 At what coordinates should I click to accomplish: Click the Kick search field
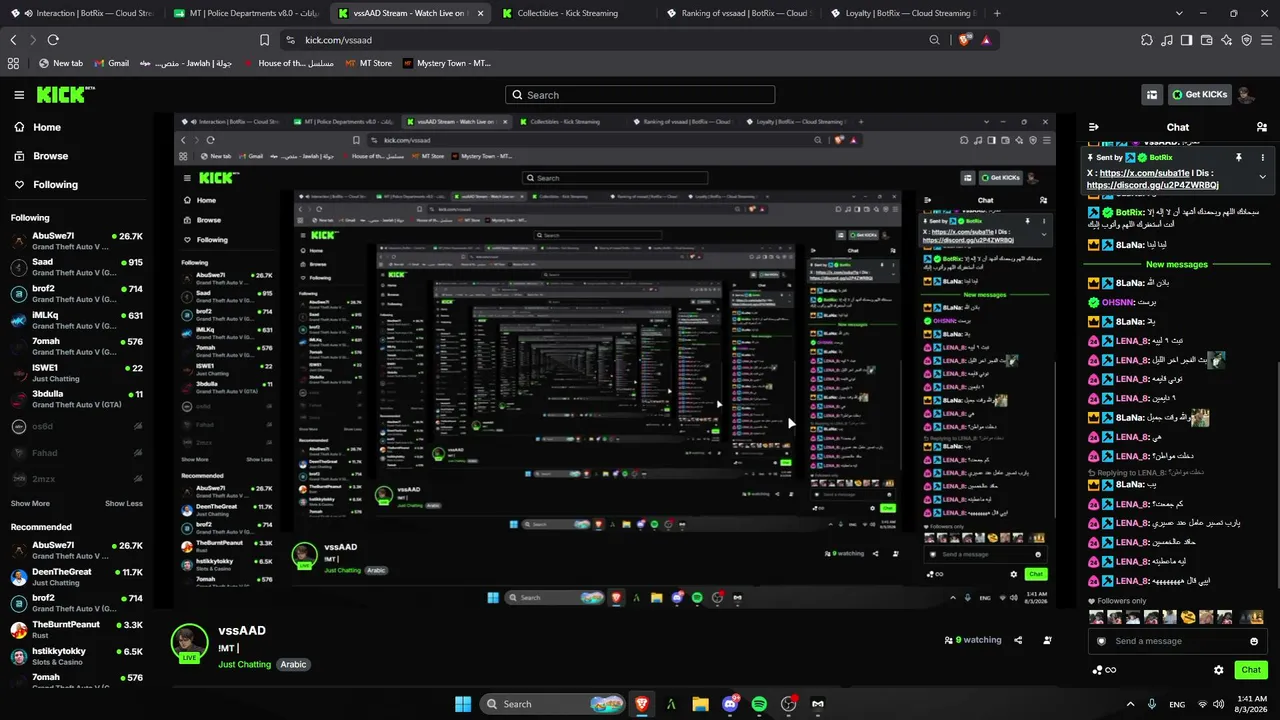[x=640, y=95]
